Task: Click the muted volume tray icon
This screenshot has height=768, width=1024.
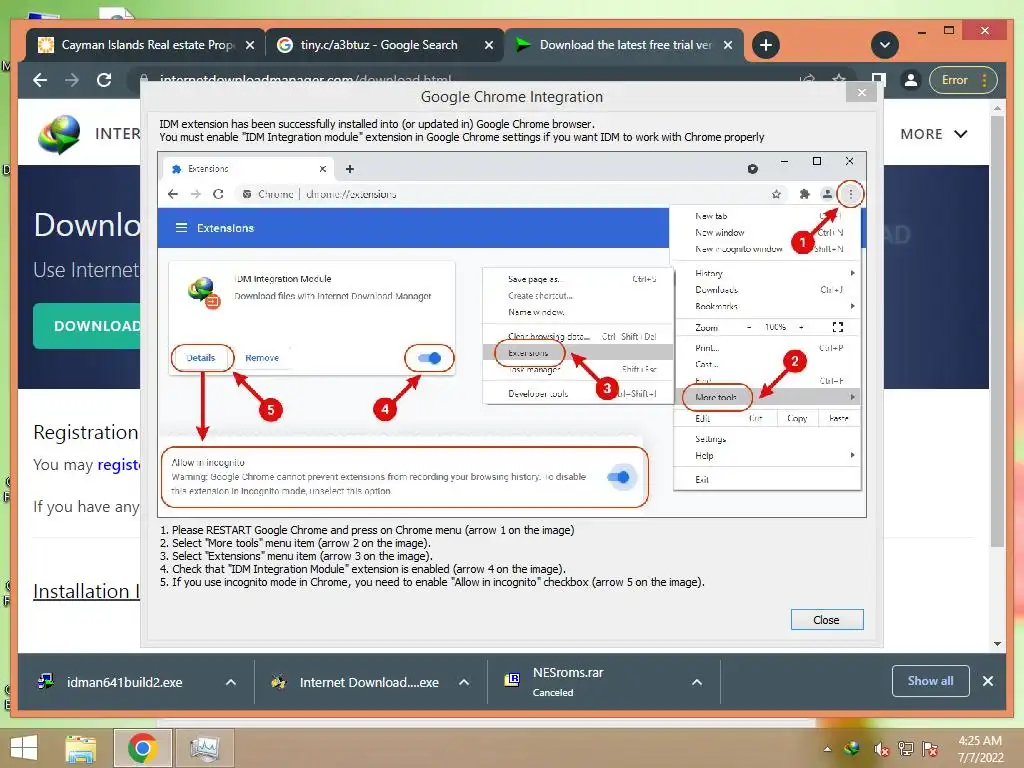Action: pyautogui.click(x=881, y=749)
